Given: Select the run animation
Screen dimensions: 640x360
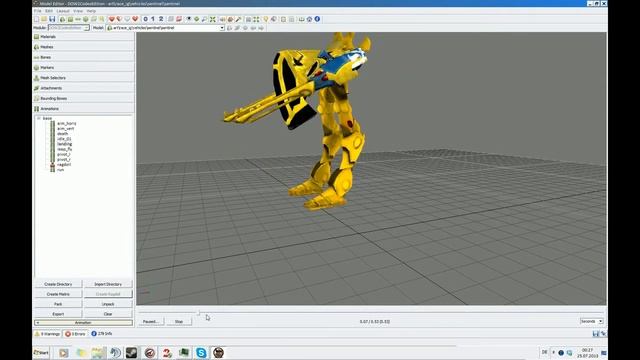Looking at the screenshot, I should 60,170.
